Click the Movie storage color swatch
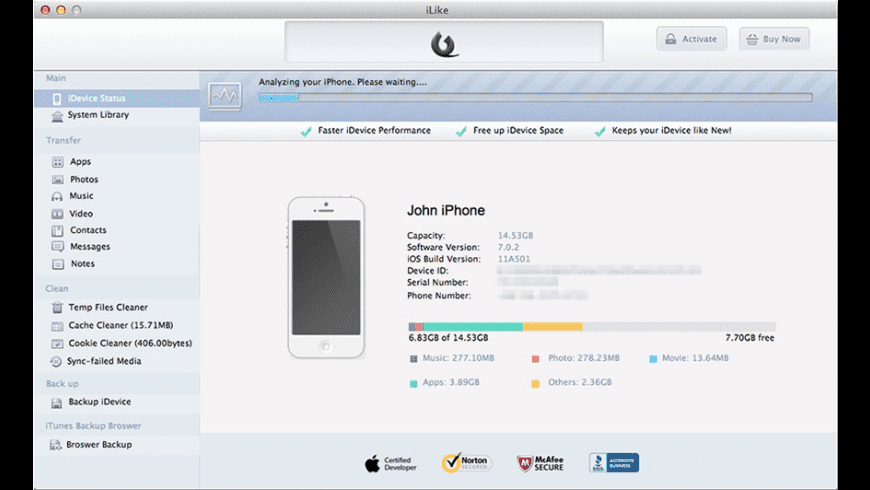Screen dimensions: 870x490 coord(653,359)
